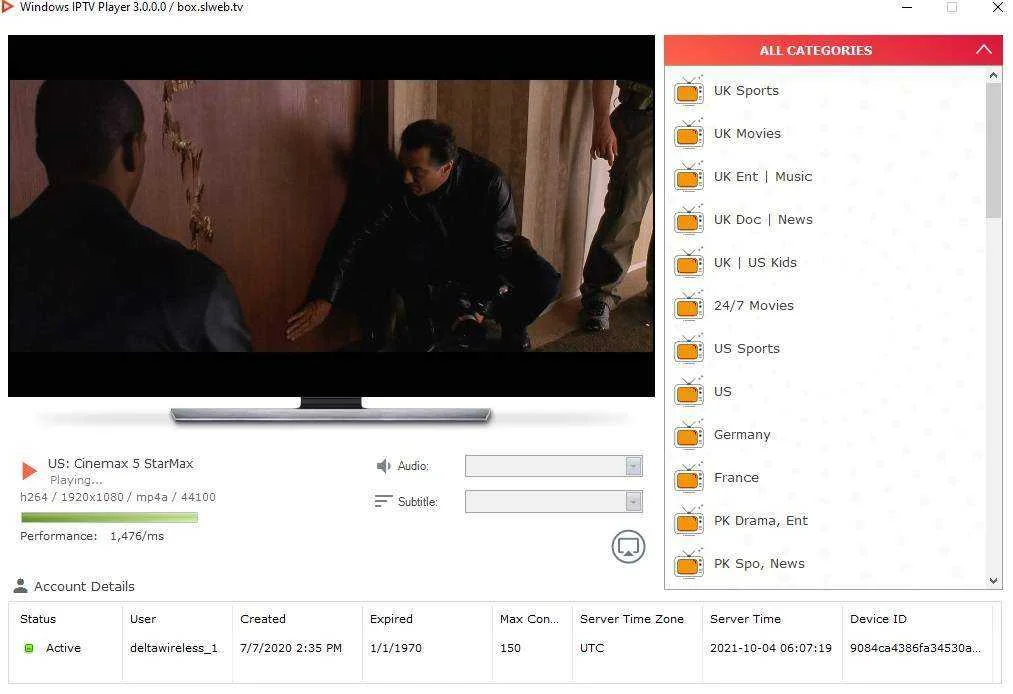This screenshot has width=1013, height=694.
Task: Click the 2021-10-04 06:07:19 server time
Action: 770,648
